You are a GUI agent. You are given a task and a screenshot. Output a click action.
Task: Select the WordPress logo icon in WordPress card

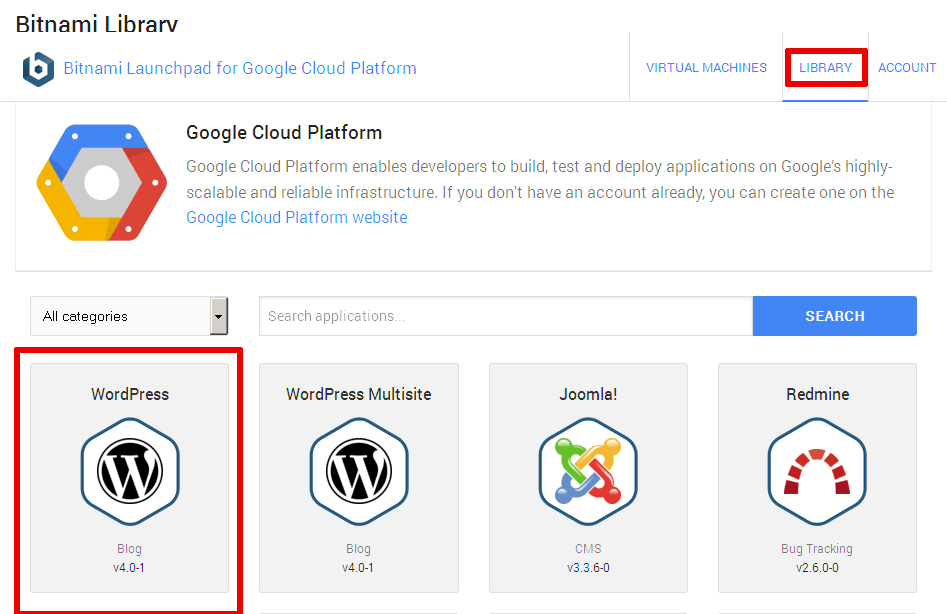point(130,472)
